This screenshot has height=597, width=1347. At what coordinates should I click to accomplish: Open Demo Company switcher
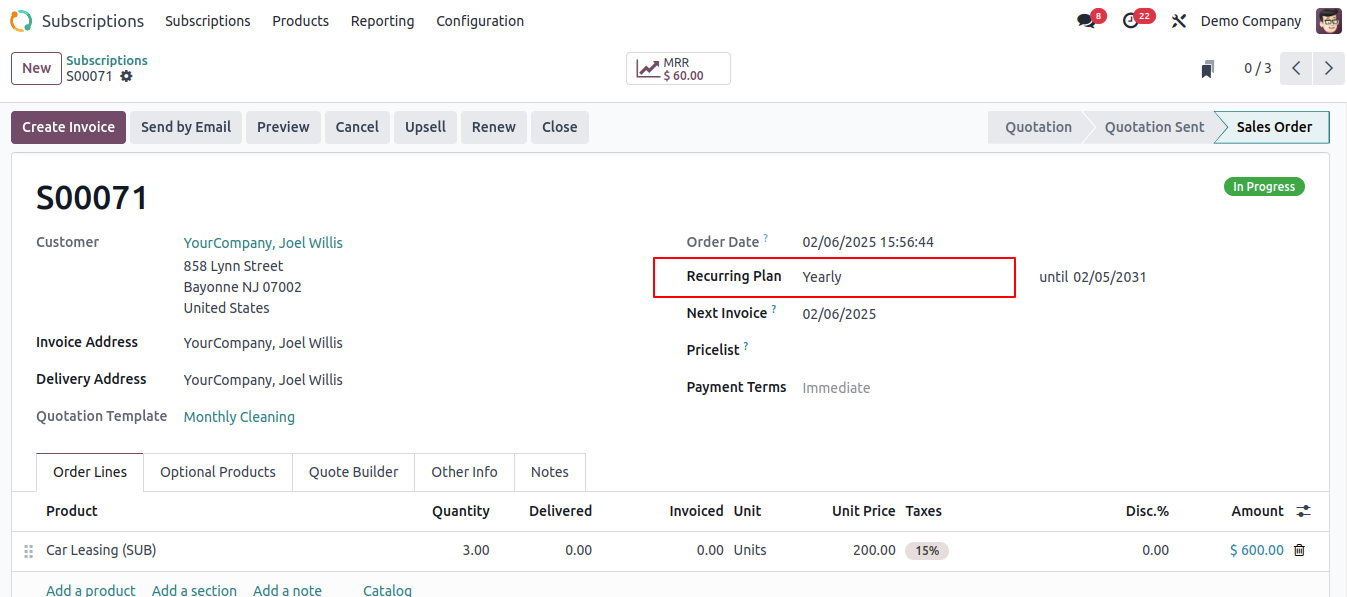[x=1250, y=21]
